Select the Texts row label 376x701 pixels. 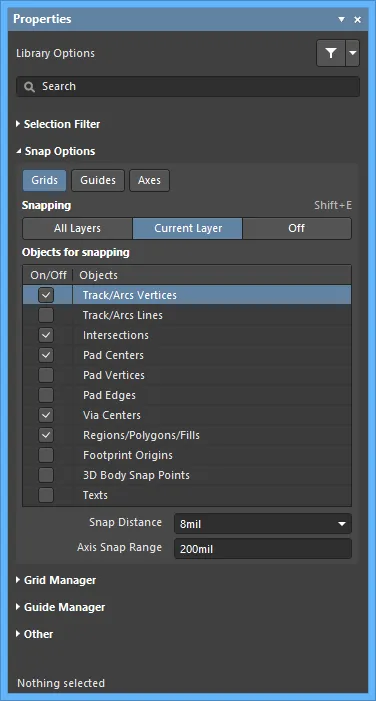pyautogui.click(x=95, y=495)
